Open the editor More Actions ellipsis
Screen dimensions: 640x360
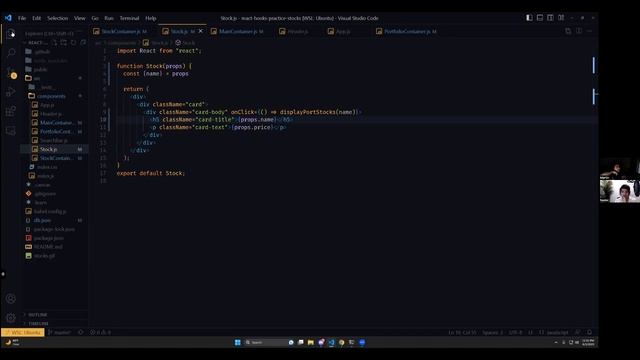click(x=589, y=31)
